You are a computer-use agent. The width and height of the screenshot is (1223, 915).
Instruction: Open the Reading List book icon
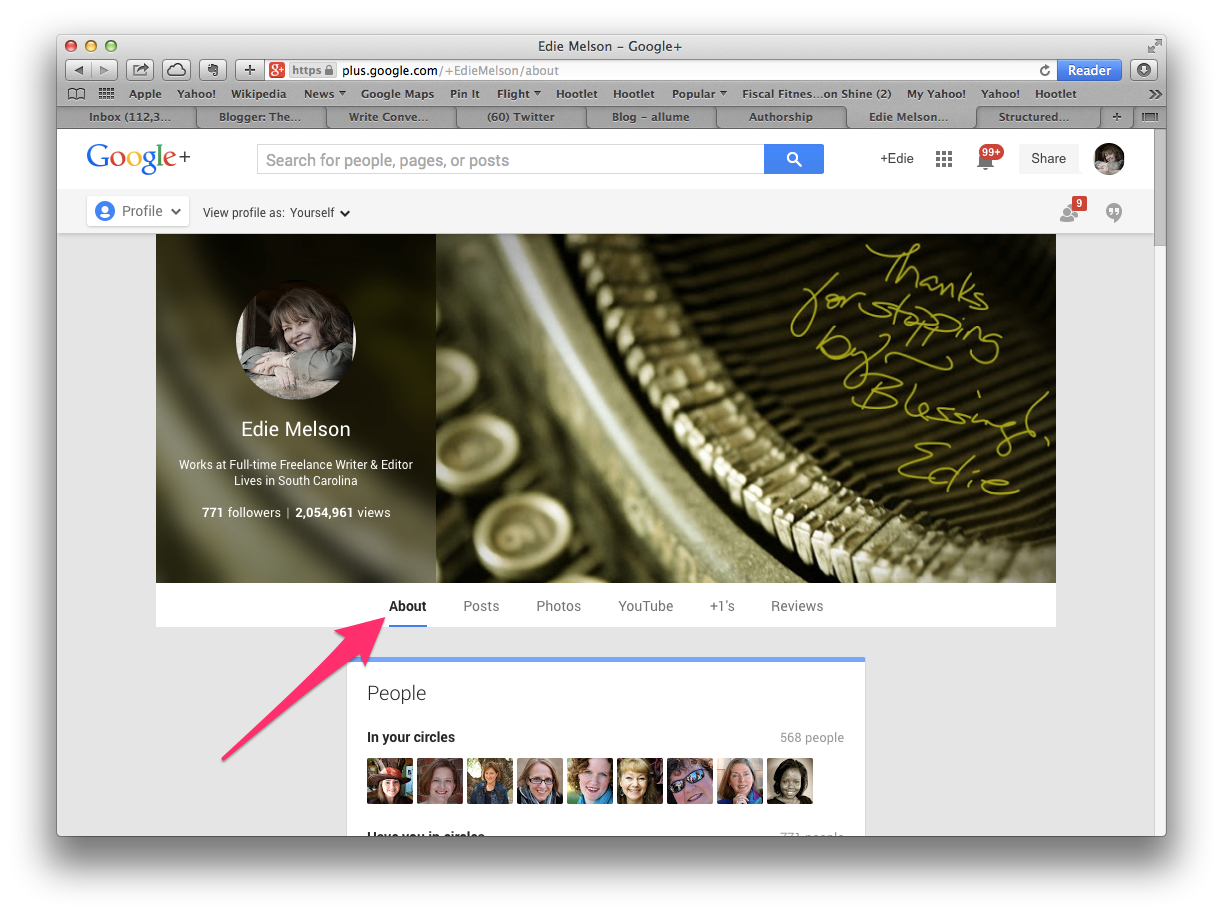(76, 93)
